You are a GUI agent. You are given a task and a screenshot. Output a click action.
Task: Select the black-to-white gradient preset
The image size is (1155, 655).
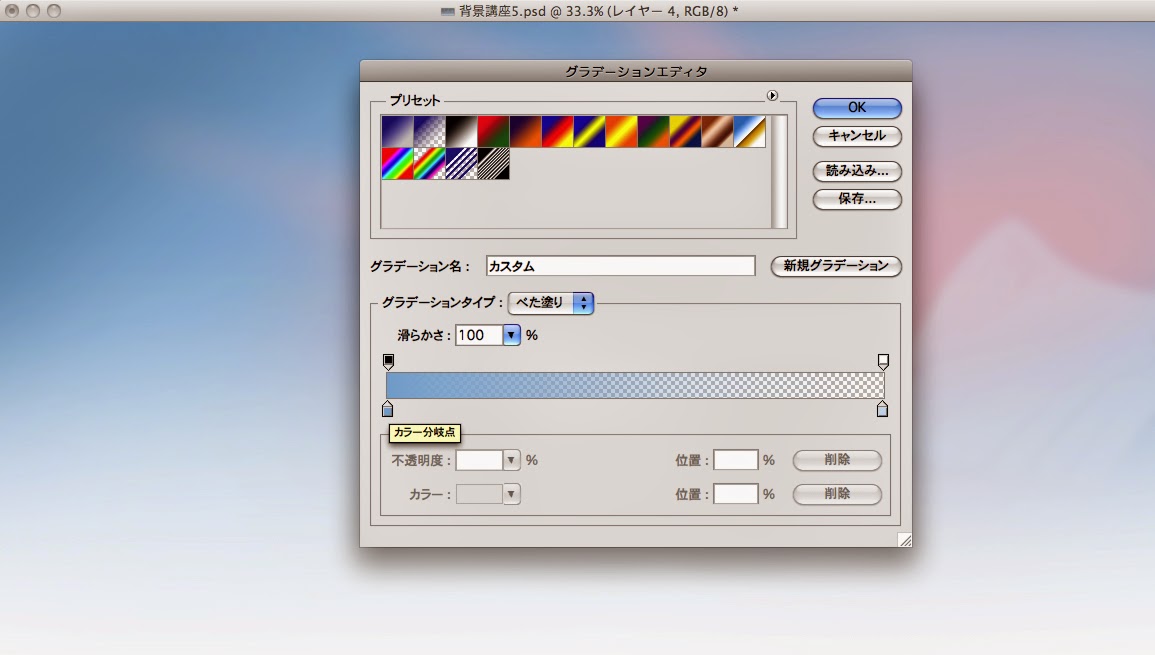pyautogui.click(x=462, y=131)
